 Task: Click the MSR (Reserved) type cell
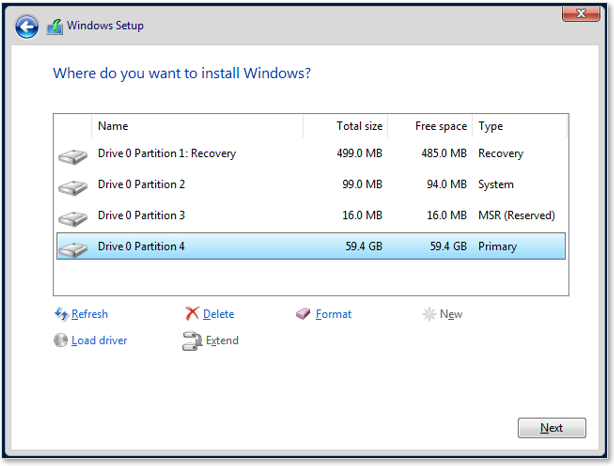point(516,215)
